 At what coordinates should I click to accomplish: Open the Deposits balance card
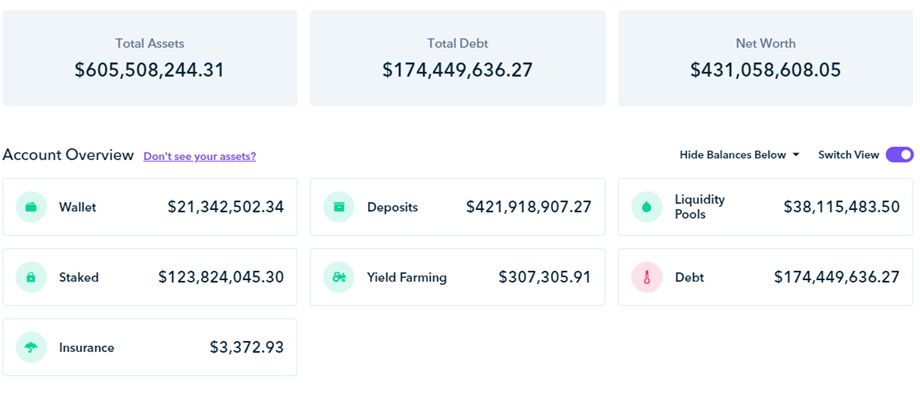[x=457, y=207]
